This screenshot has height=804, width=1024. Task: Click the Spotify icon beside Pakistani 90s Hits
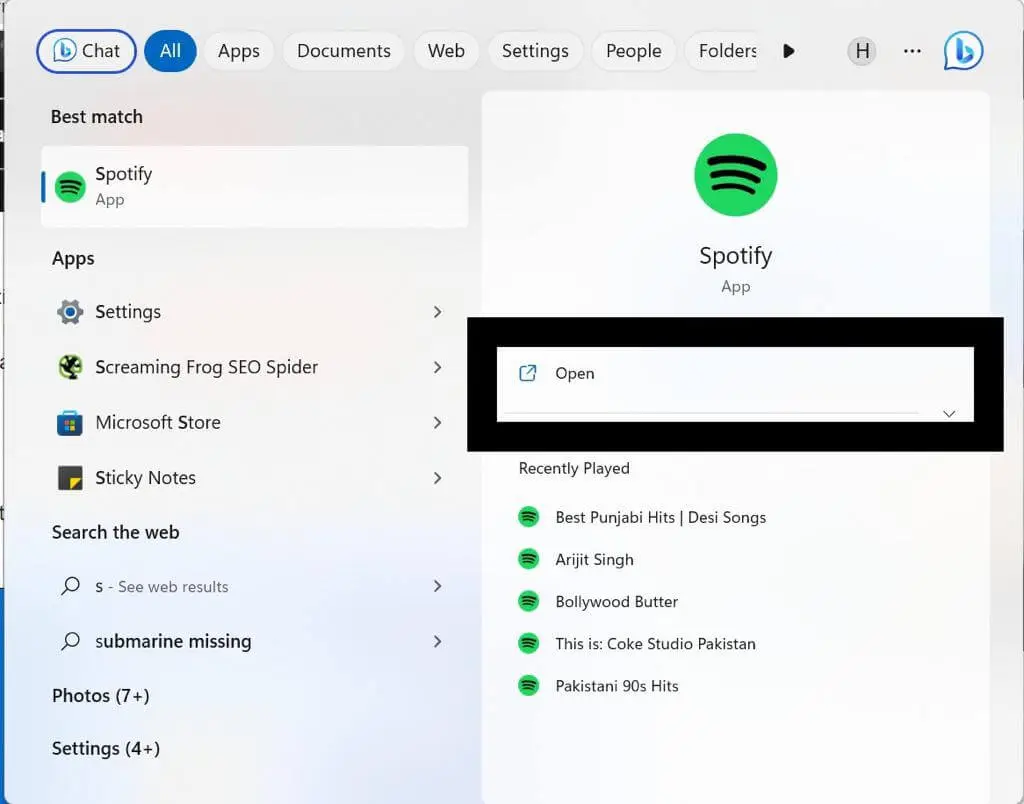click(528, 686)
